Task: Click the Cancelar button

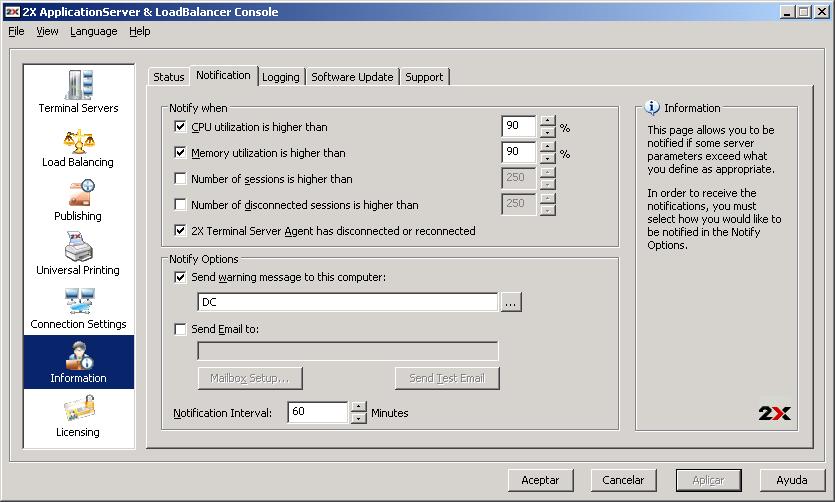Action: click(x=623, y=480)
